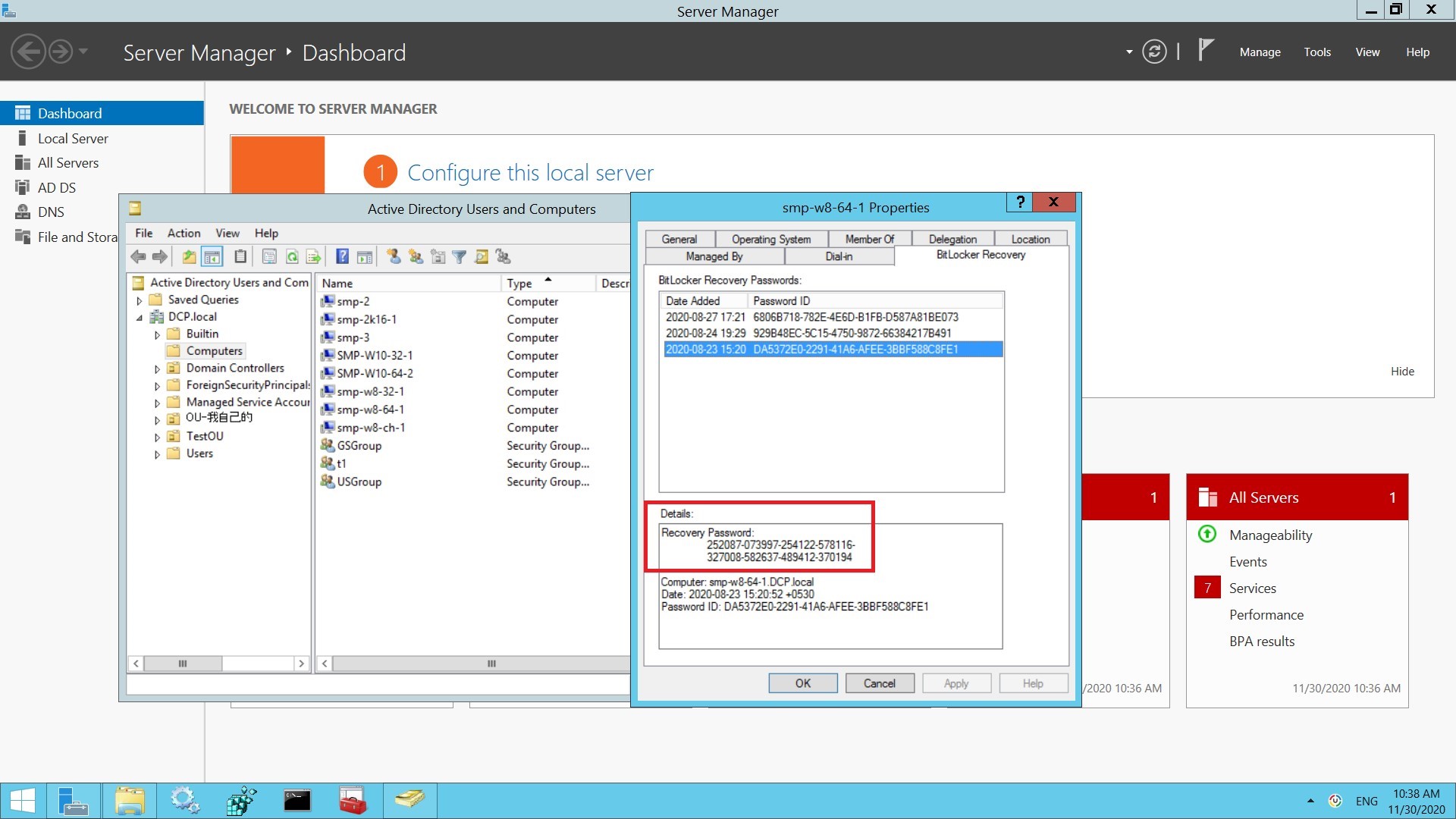
Task: Select recovery password dated 2020-08-27 17:21
Action: tap(833, 317)
